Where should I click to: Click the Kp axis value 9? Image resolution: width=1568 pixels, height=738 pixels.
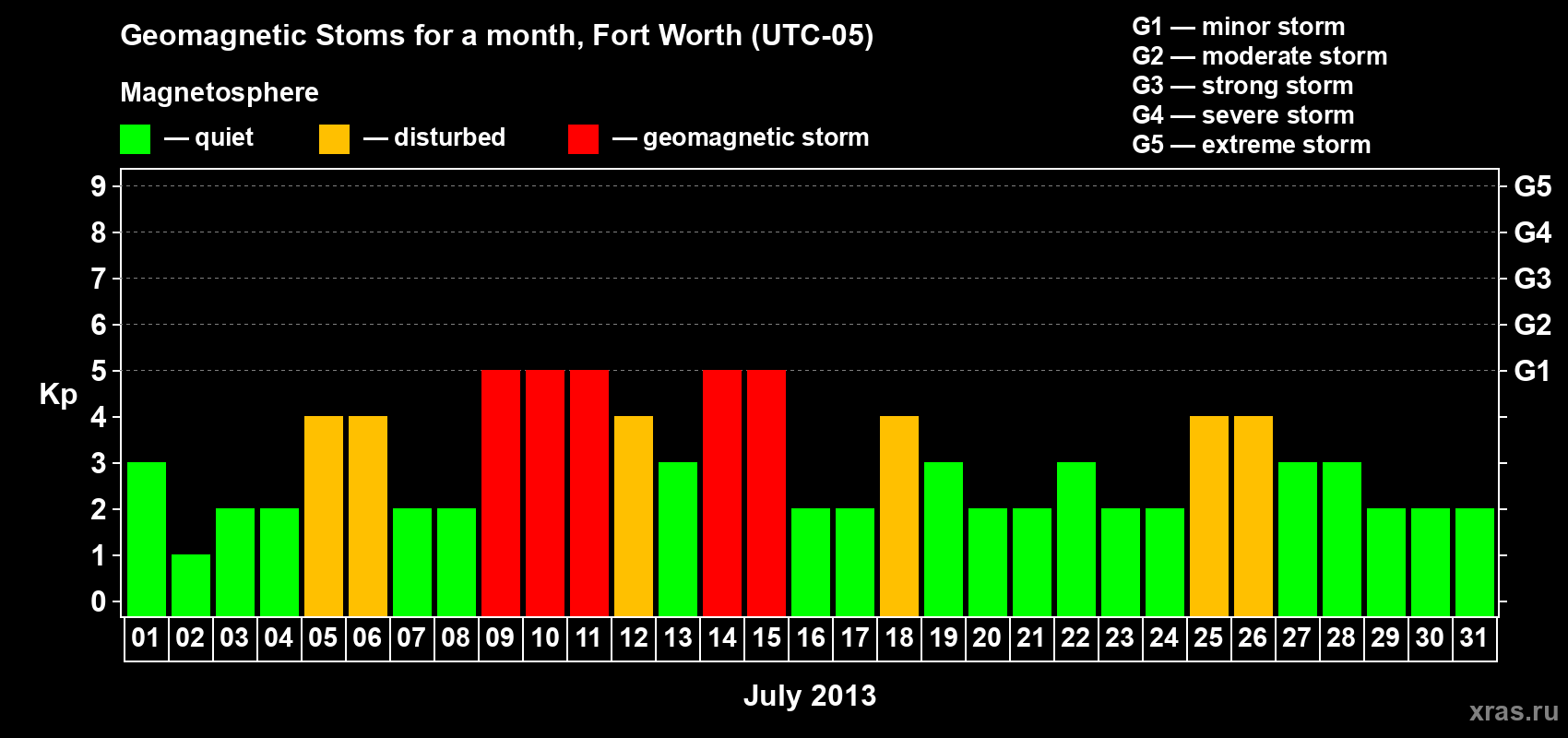(99, 186)
